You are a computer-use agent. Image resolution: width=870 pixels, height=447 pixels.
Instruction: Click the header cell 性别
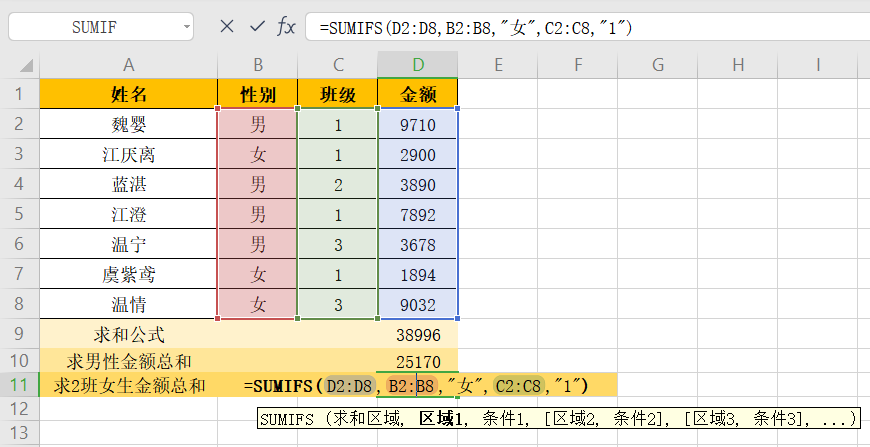pos(257,94)
